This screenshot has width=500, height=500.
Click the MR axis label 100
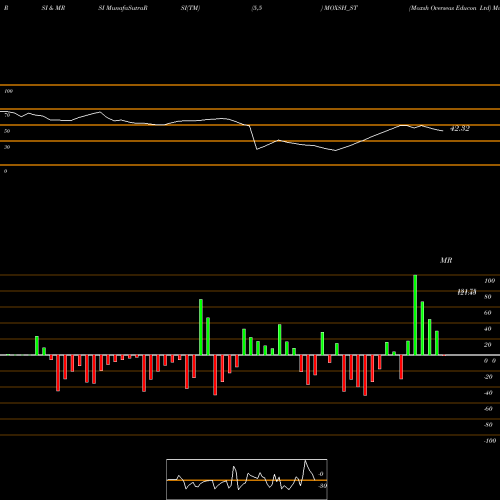[490, 281]
